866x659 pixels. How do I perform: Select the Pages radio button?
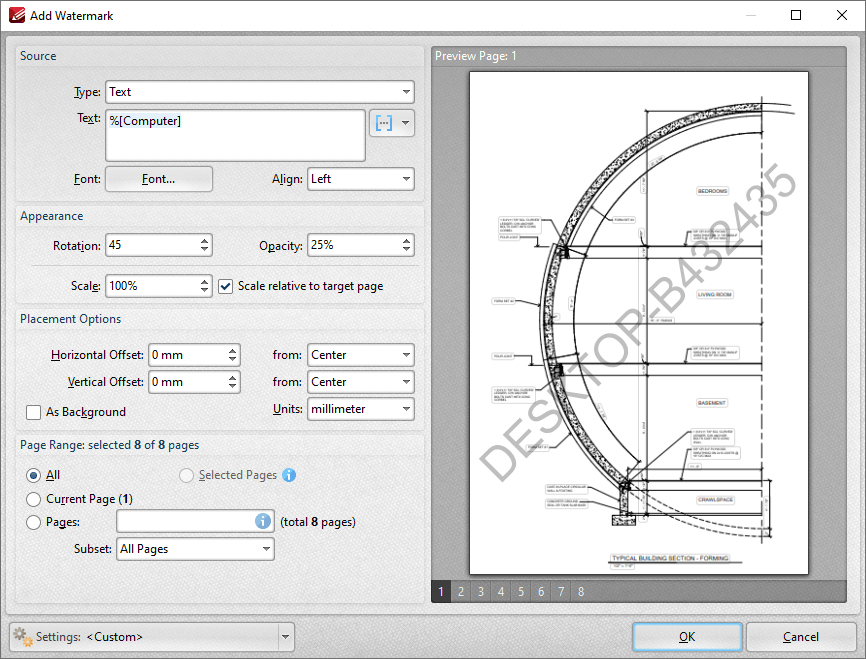[x=31, y=521]
